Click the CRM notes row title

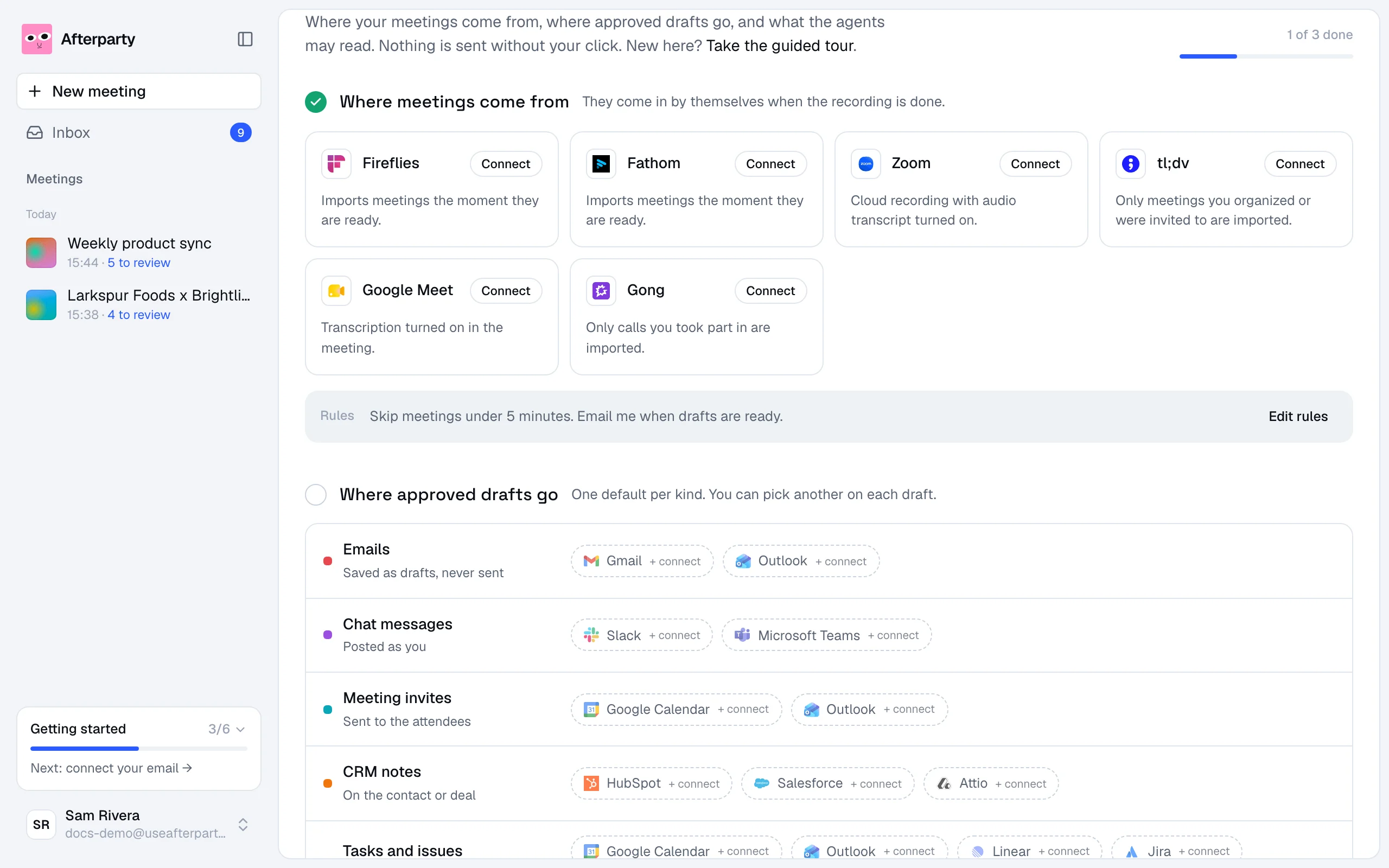point(381,772)
